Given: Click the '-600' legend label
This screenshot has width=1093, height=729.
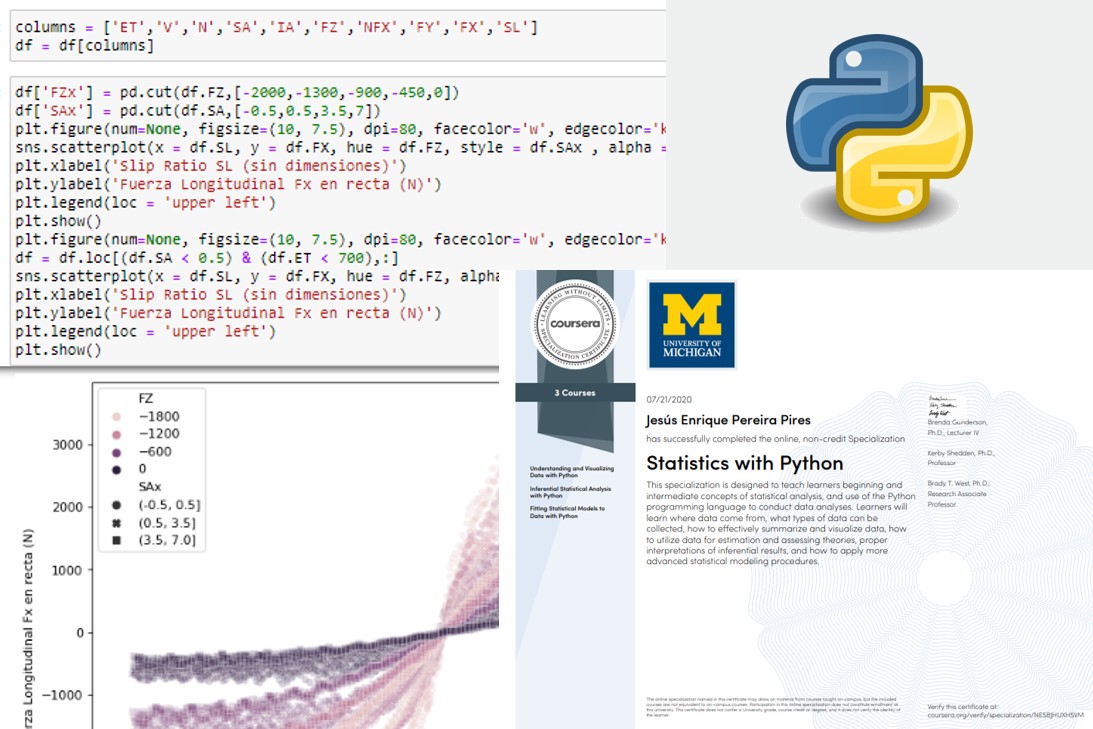Looking at the screenshot, I should point(155,452).
